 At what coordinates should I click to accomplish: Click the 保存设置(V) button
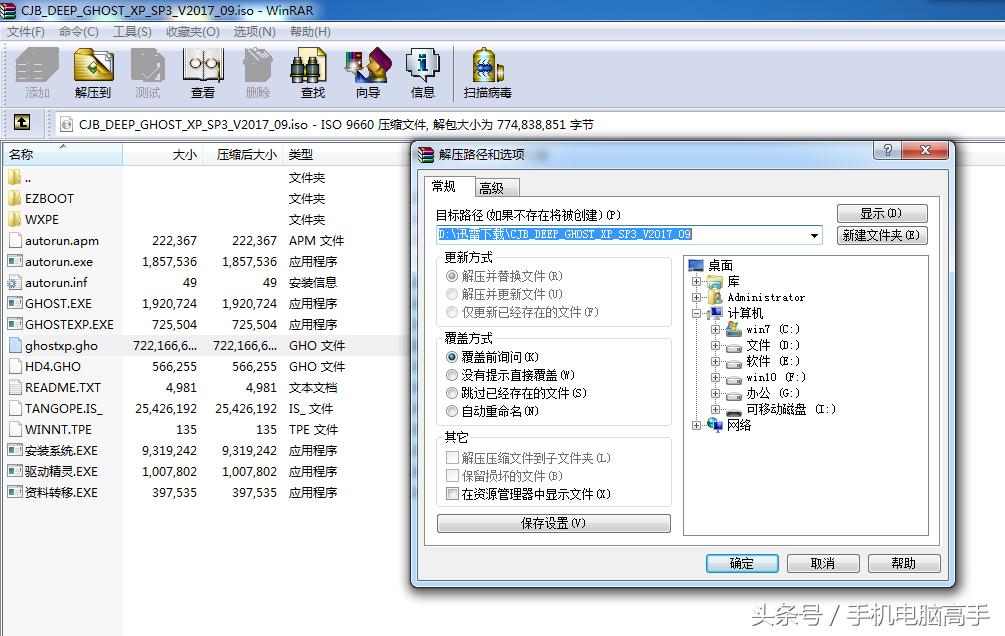[554, 523]
